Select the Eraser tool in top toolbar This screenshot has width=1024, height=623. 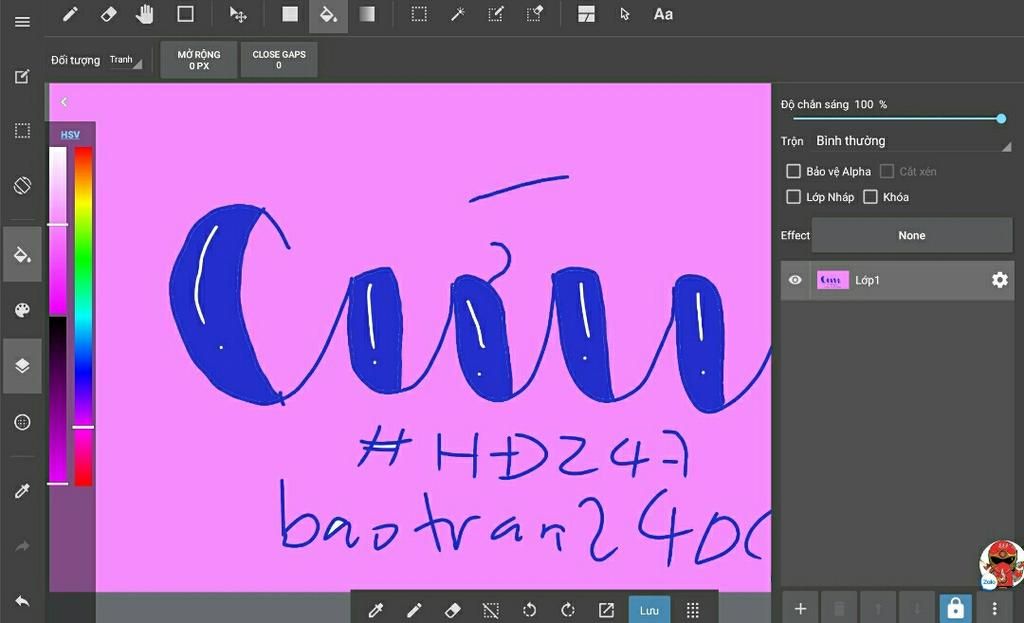[x=108, y=14]
